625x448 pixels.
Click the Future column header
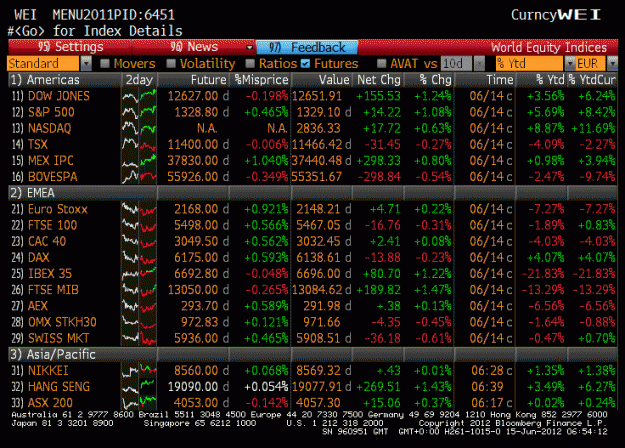click(193, 80)
